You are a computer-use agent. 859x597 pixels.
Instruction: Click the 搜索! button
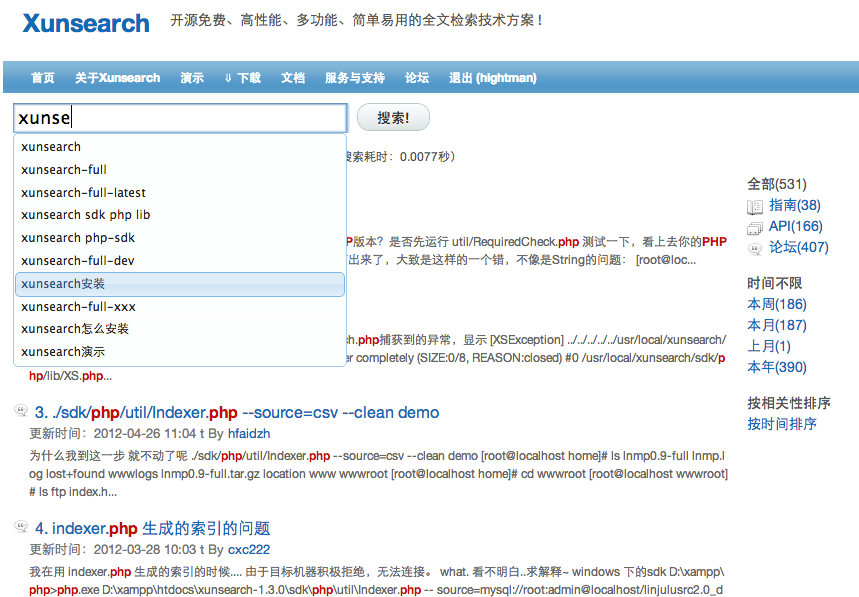(393, 117)
